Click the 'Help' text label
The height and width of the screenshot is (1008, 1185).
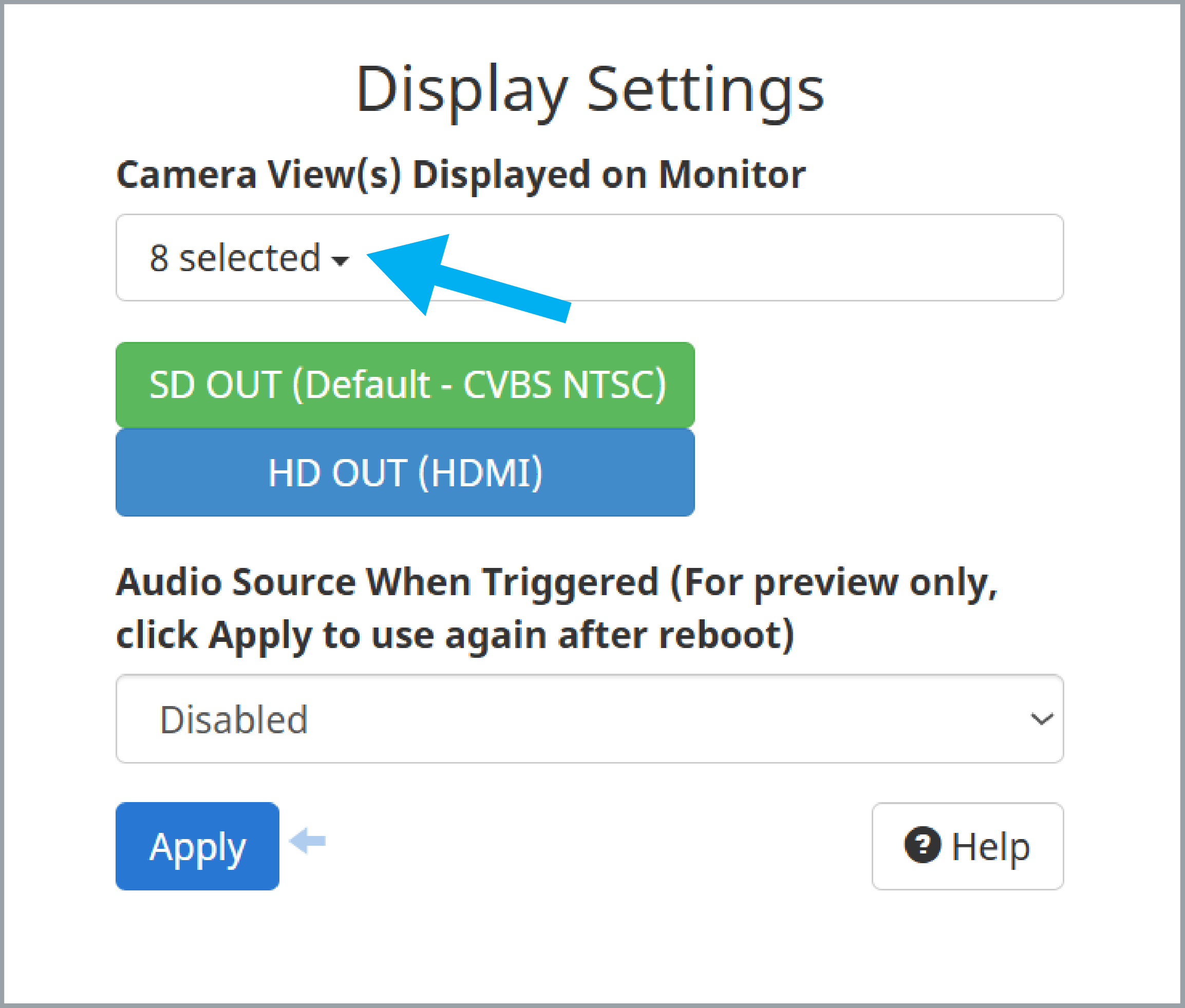(991, 847)
